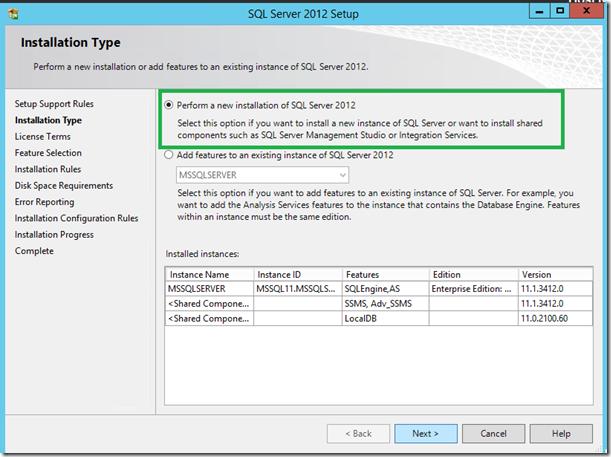Click the Features column header
Screen dimensions: 611x457
tap(386, 274)
